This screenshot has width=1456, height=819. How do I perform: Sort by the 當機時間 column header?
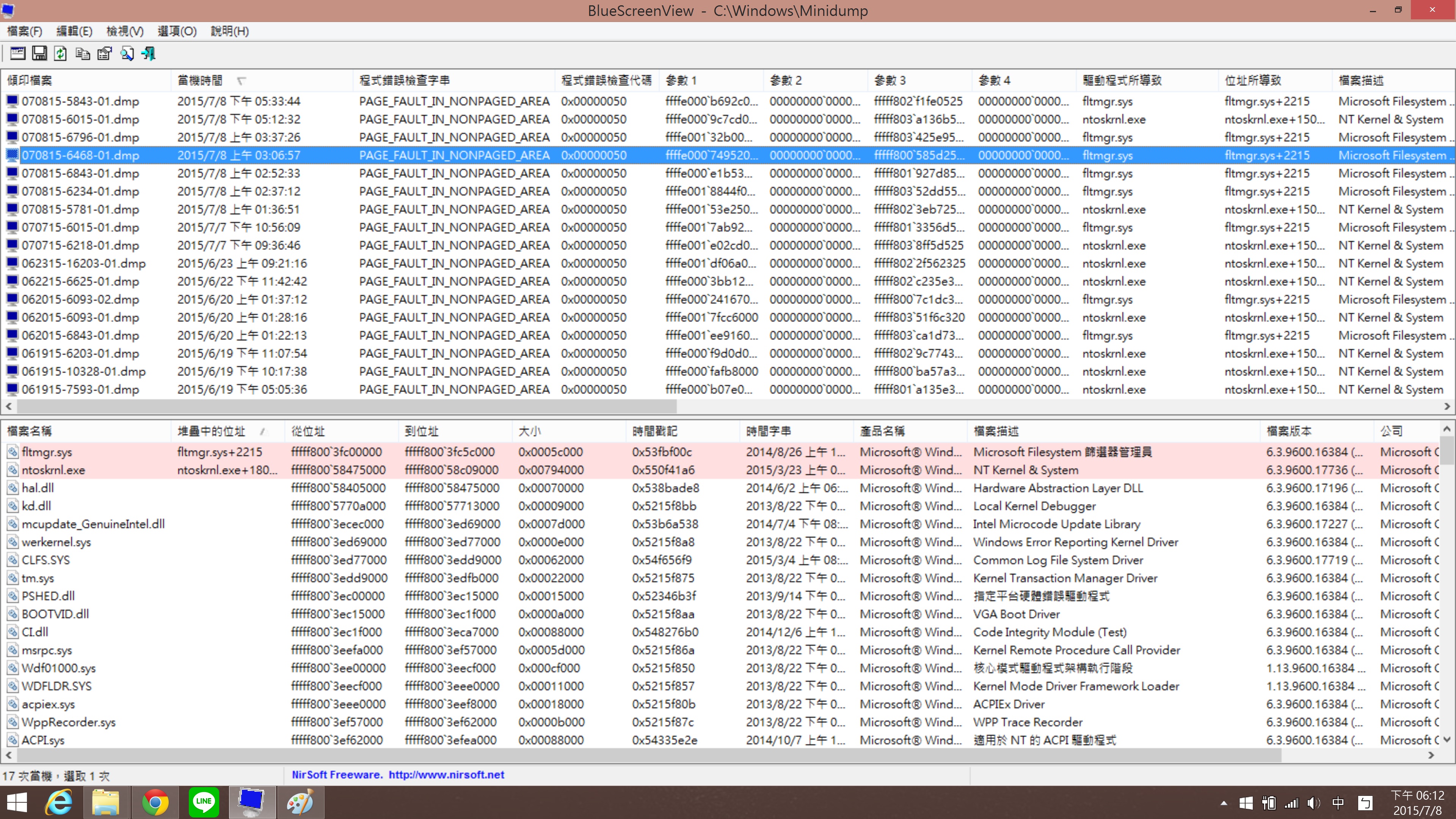pos(262,80)
